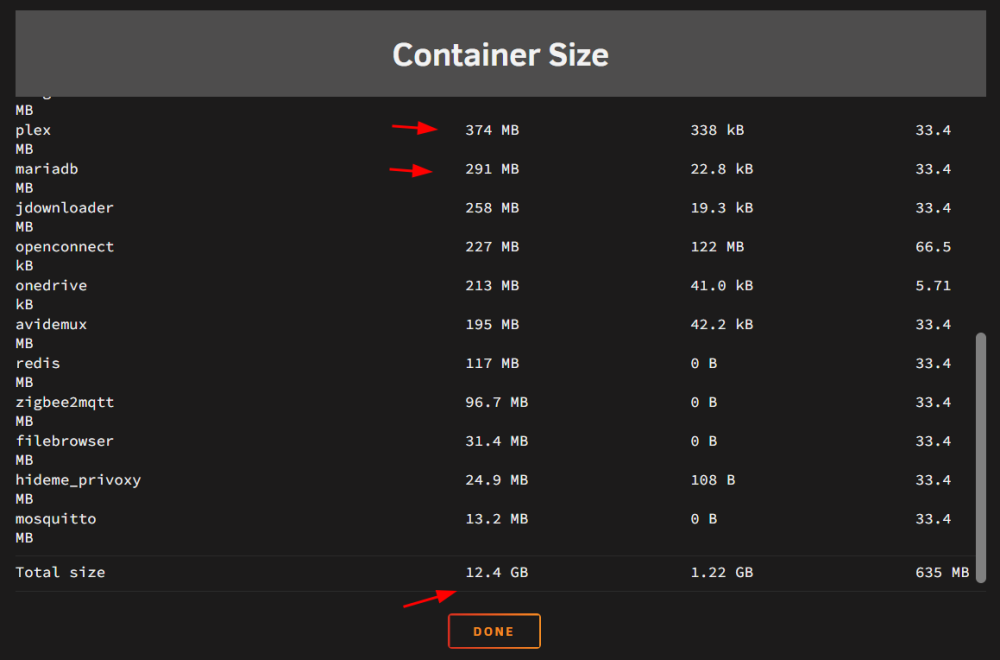Viewport: 1000px width, 660px height.
Task: Click the jdownloader row label
Action: pyautogui.click(x=64, y=208)
